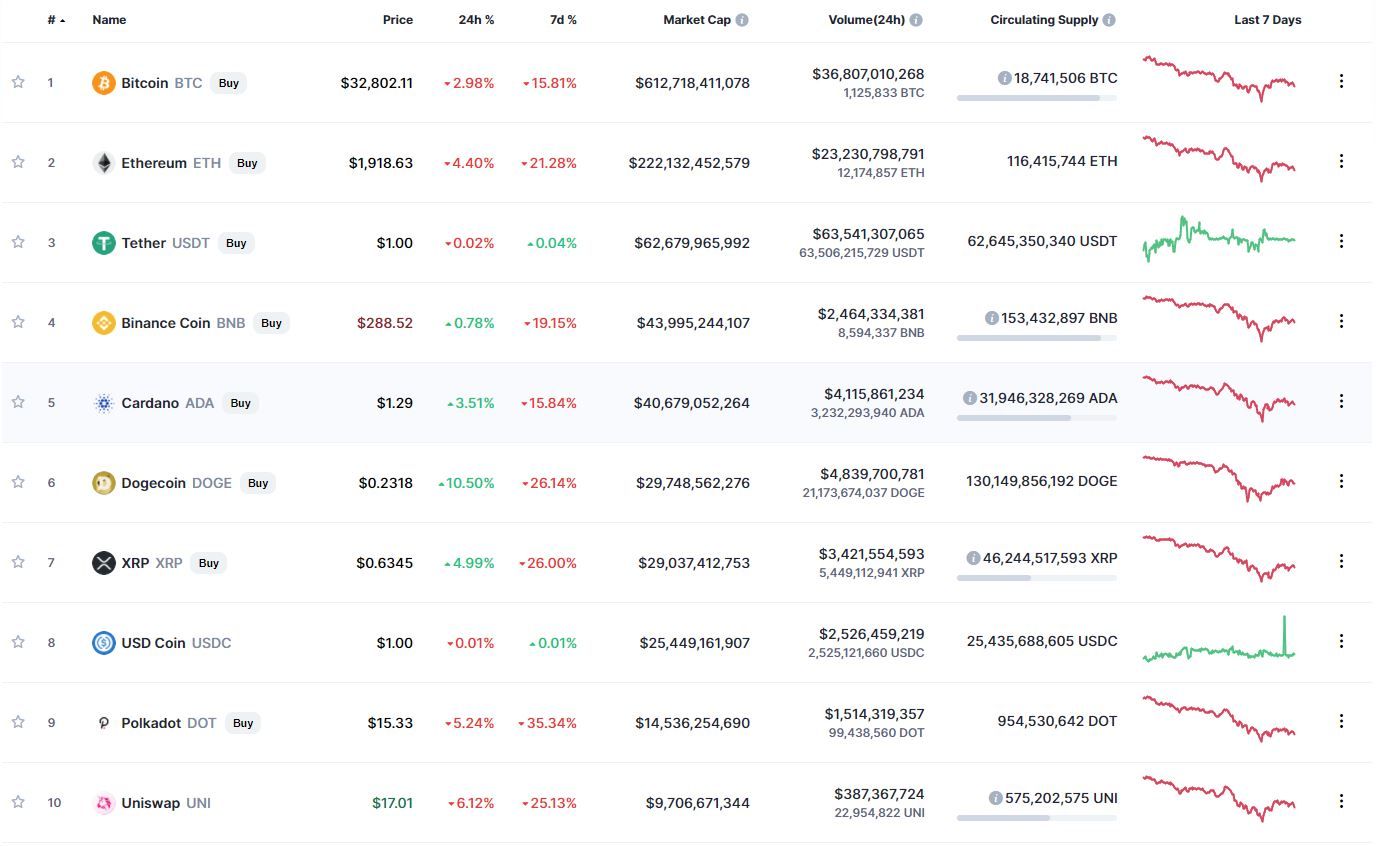Click the Bitcoin circulating supply progress bar

1037,98
